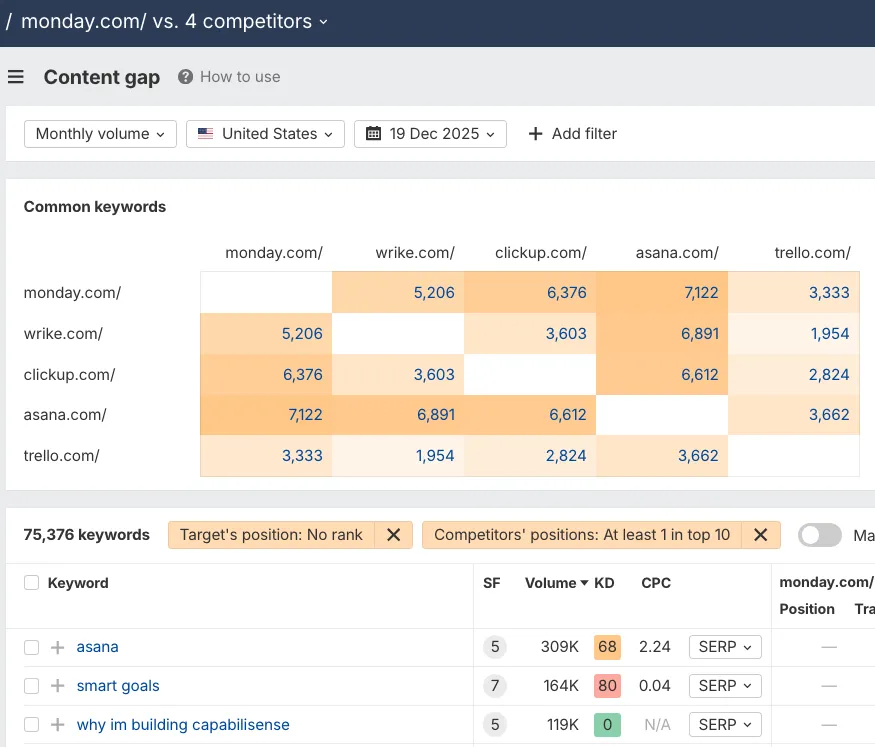Remove the Competitors' positions filter with its X
Image resolution: width=875 pixels, height=747 pixels.
759,534
